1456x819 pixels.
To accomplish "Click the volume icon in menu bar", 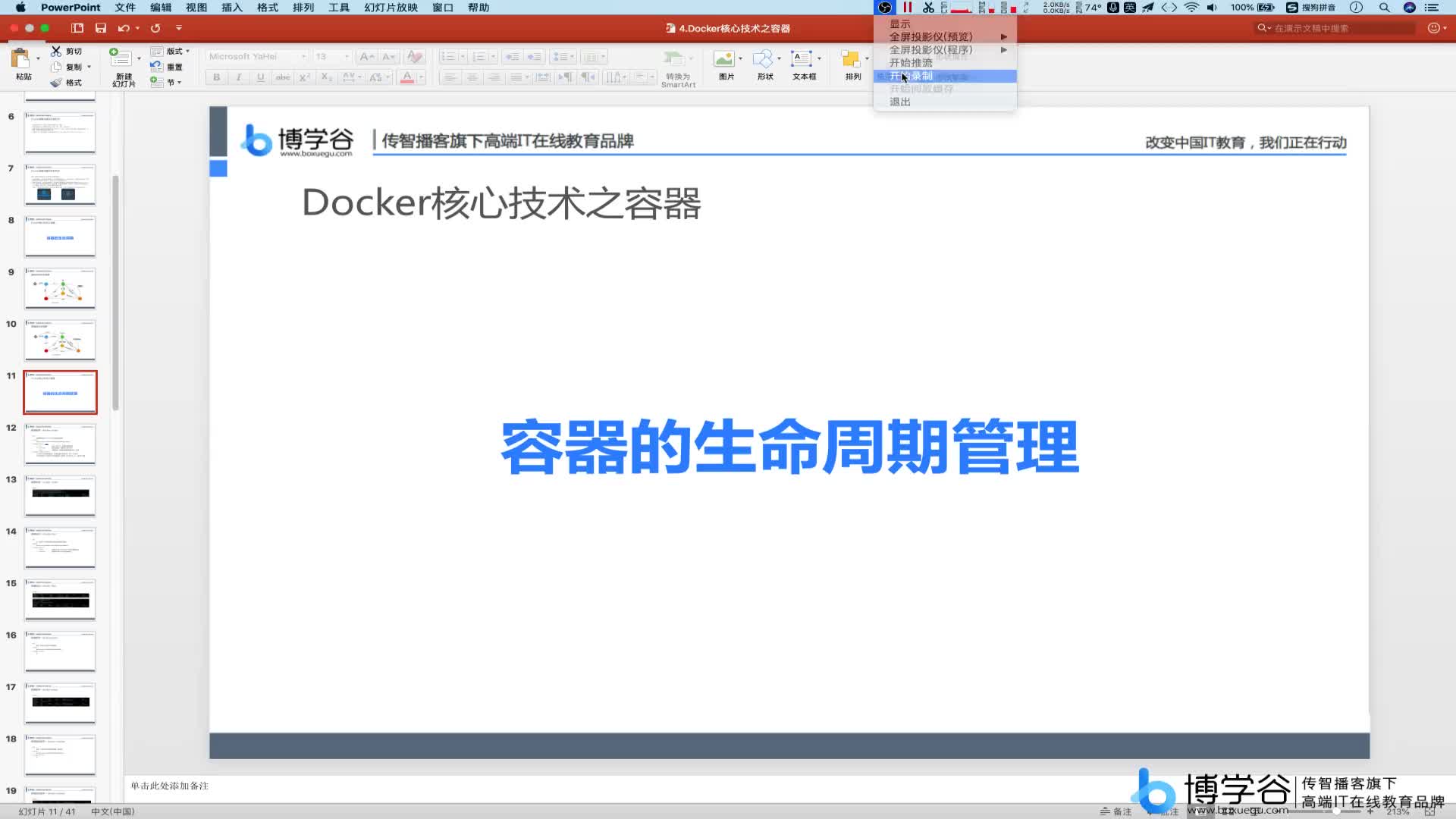I will click(1213, 8).
